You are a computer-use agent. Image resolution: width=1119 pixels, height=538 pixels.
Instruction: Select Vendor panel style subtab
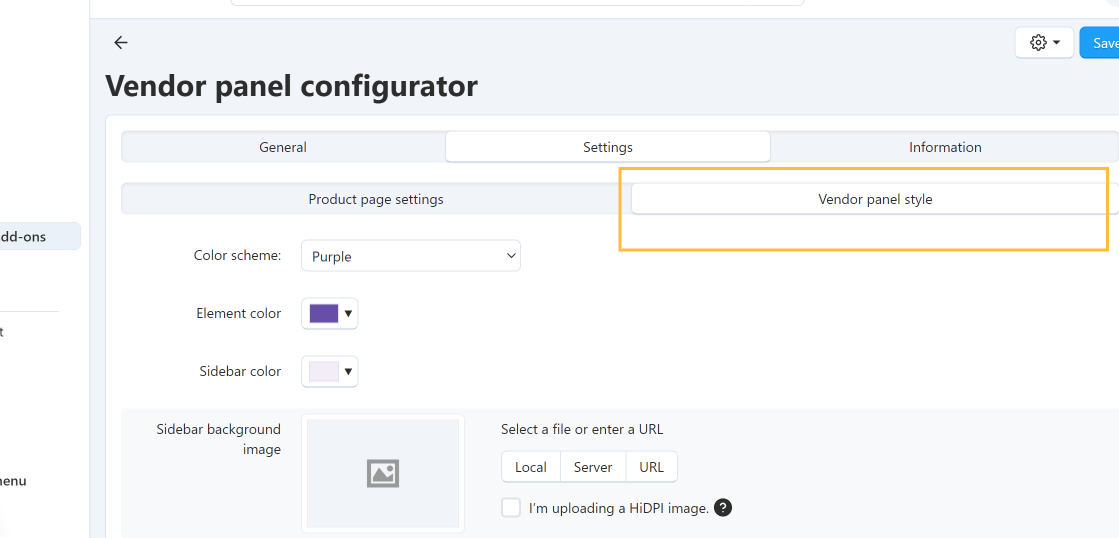coord(875,199)
